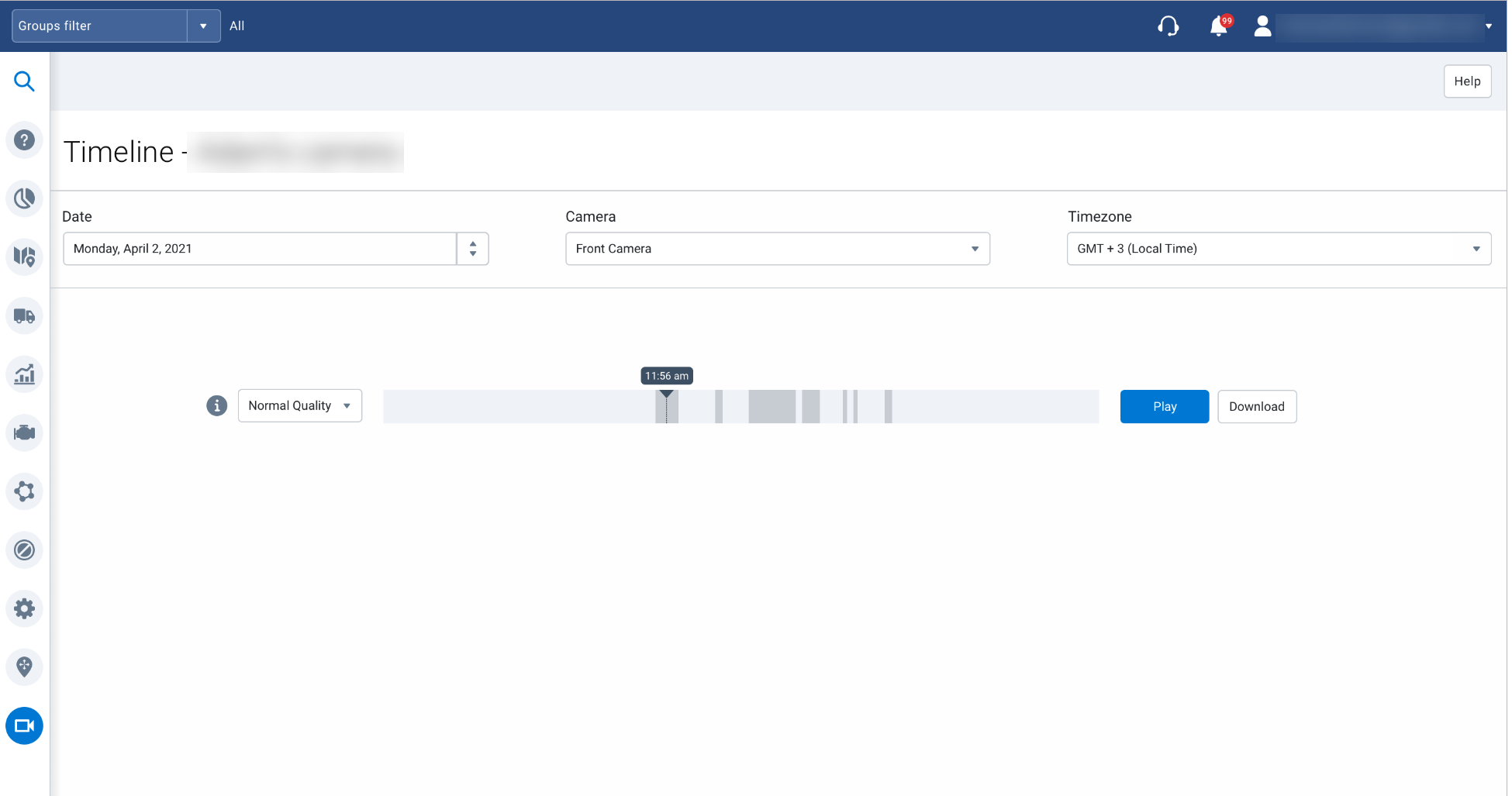Open the Normal Quality dropdown
This screenshot has width=1512, height=796.
click(x=299, y=405)
